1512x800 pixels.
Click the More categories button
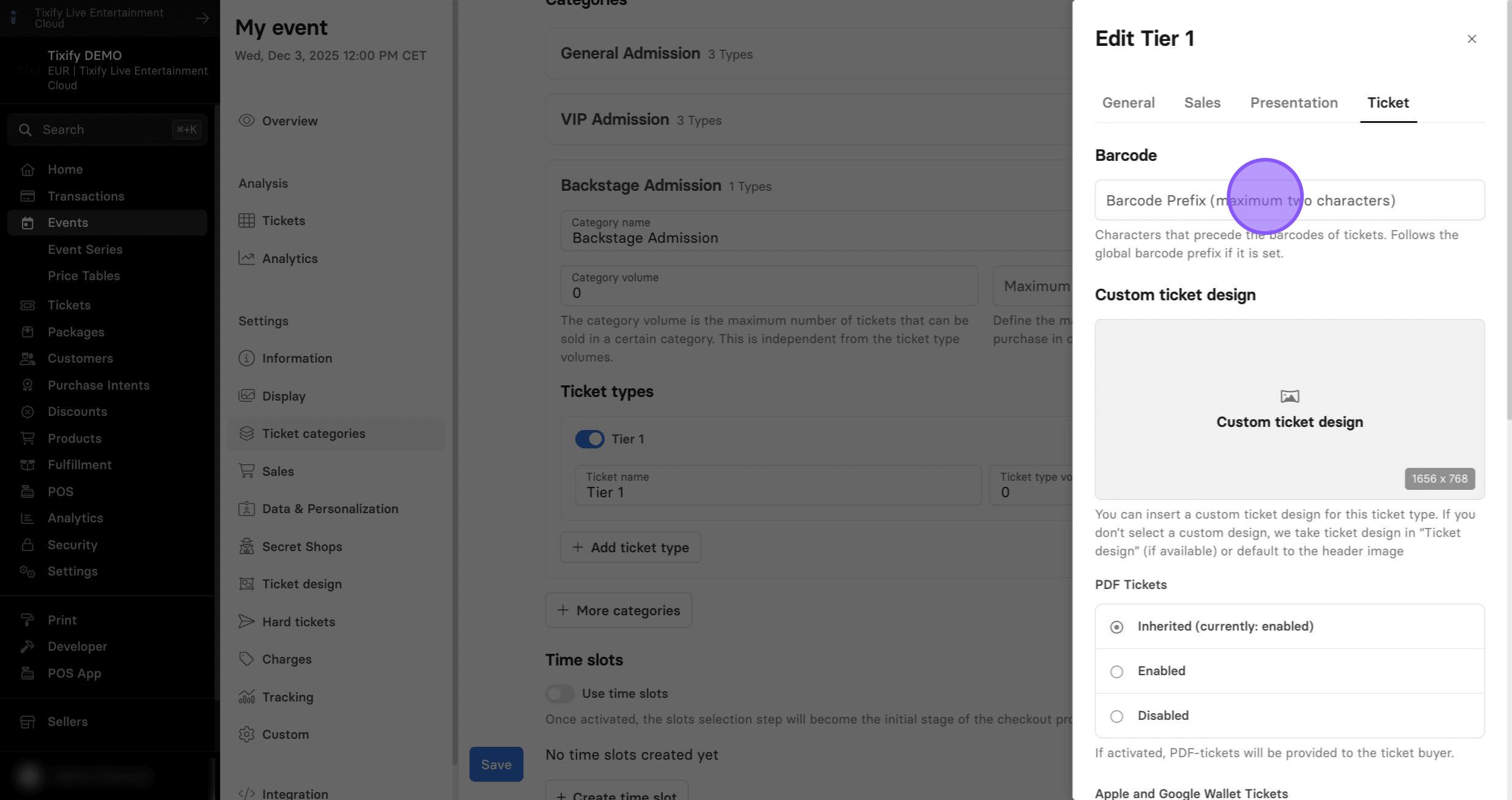click(618, 610)
